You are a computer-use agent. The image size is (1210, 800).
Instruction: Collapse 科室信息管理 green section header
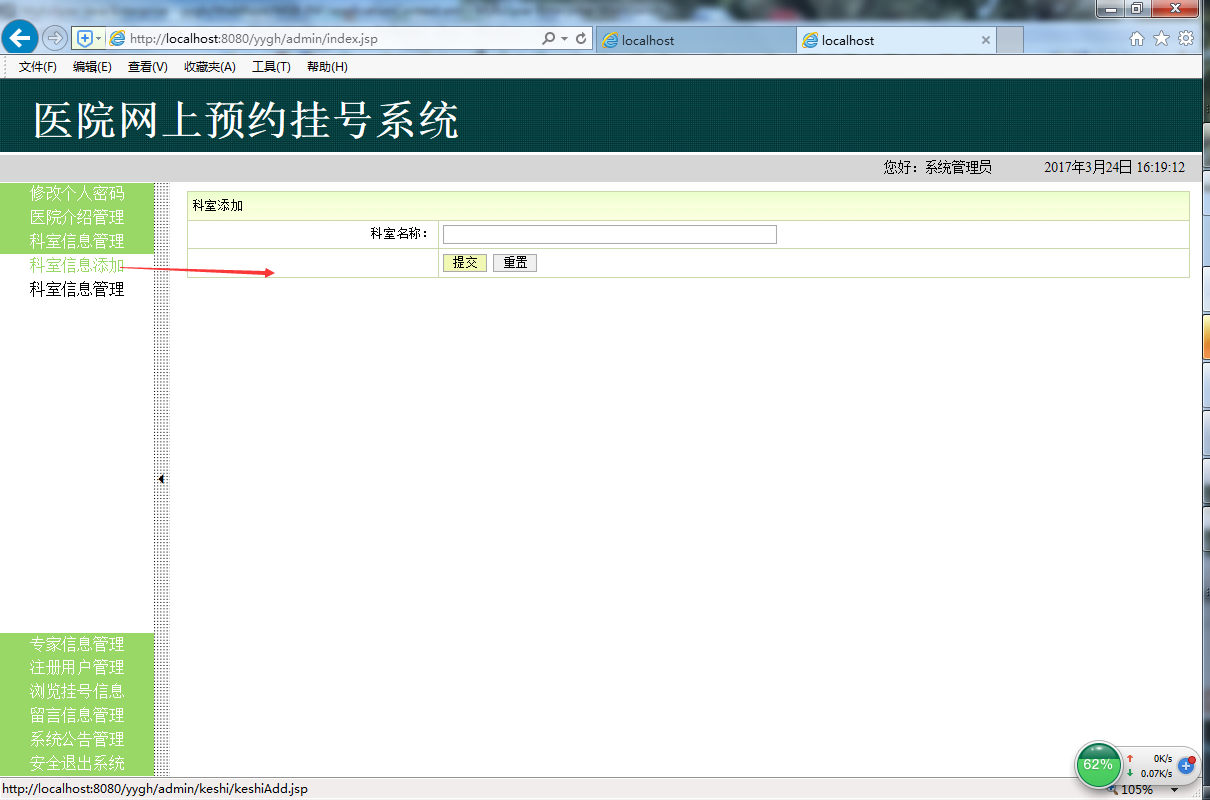77,241
